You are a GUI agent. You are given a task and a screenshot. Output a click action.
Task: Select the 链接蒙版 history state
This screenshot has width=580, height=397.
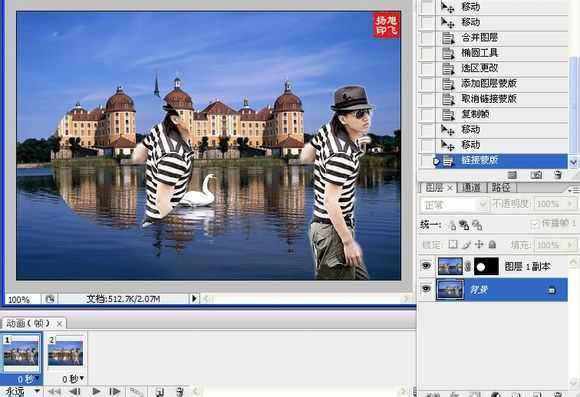(x=501, y=161)
